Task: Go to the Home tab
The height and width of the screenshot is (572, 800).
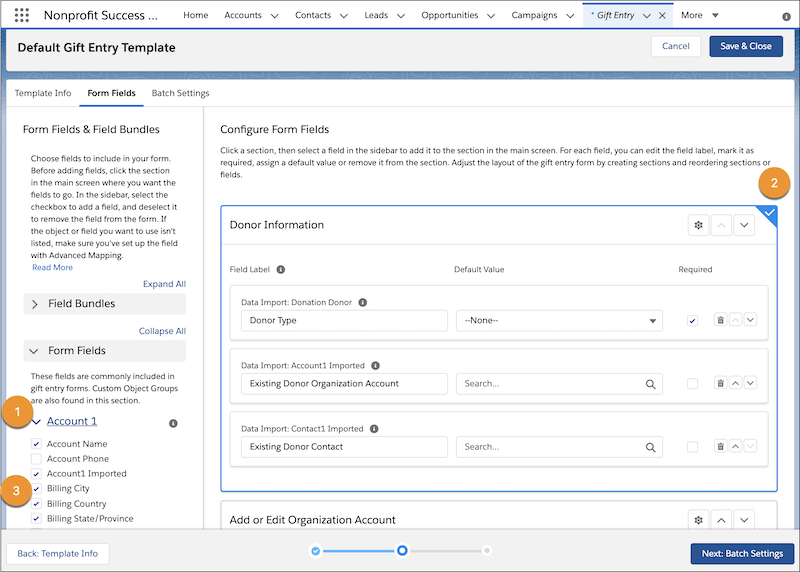Action: tap(195, 15)
